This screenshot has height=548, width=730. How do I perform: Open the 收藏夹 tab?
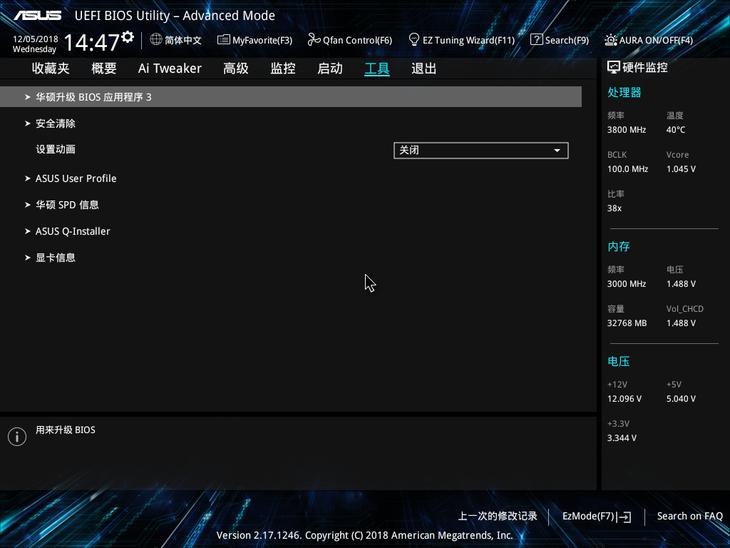pyautogui.click(x=51, y=68)
